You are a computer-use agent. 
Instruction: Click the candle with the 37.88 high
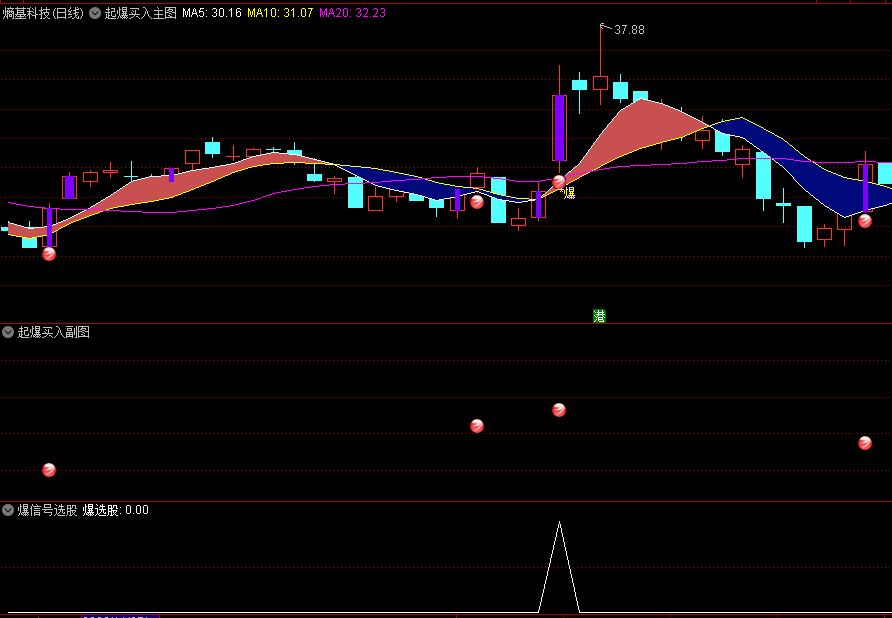[x=600, y=83]
